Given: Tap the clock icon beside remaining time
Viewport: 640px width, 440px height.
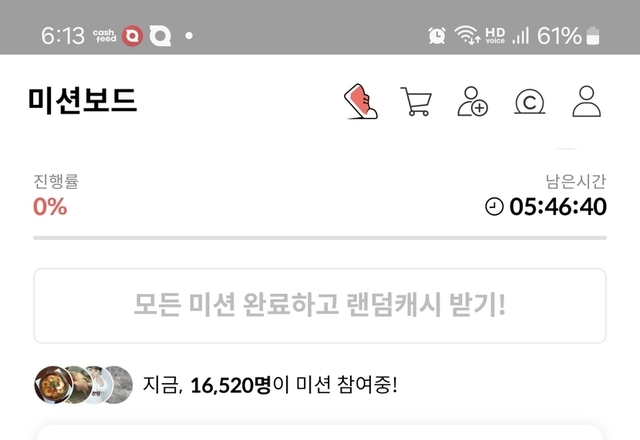Looking at the screenshot, I should click(x=494, y=206).
